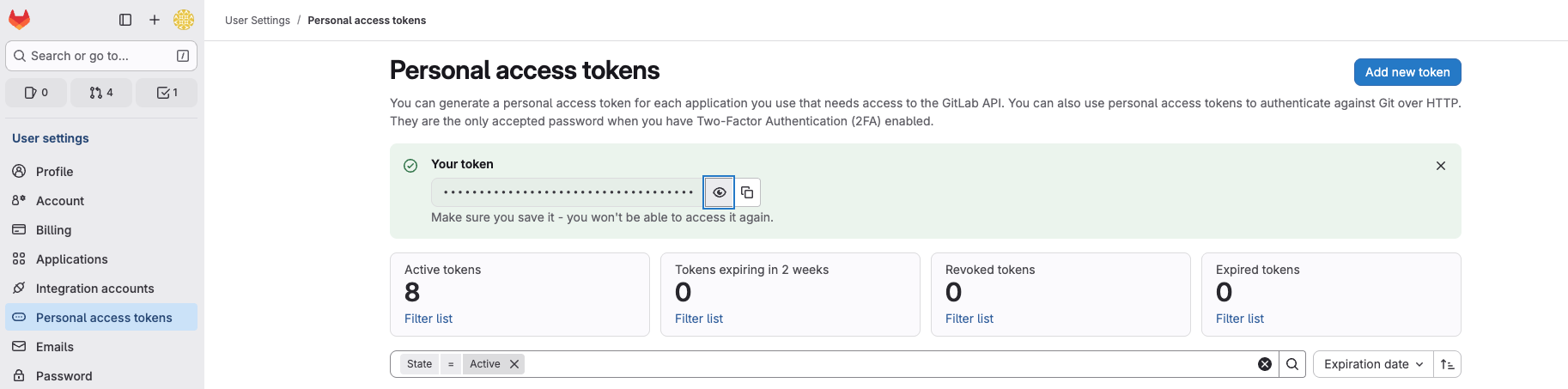The width and height of the screenshot is (1568, 389).
Task: Open Billing settings page
Action: pyautogui.click(x=101, y=230)
